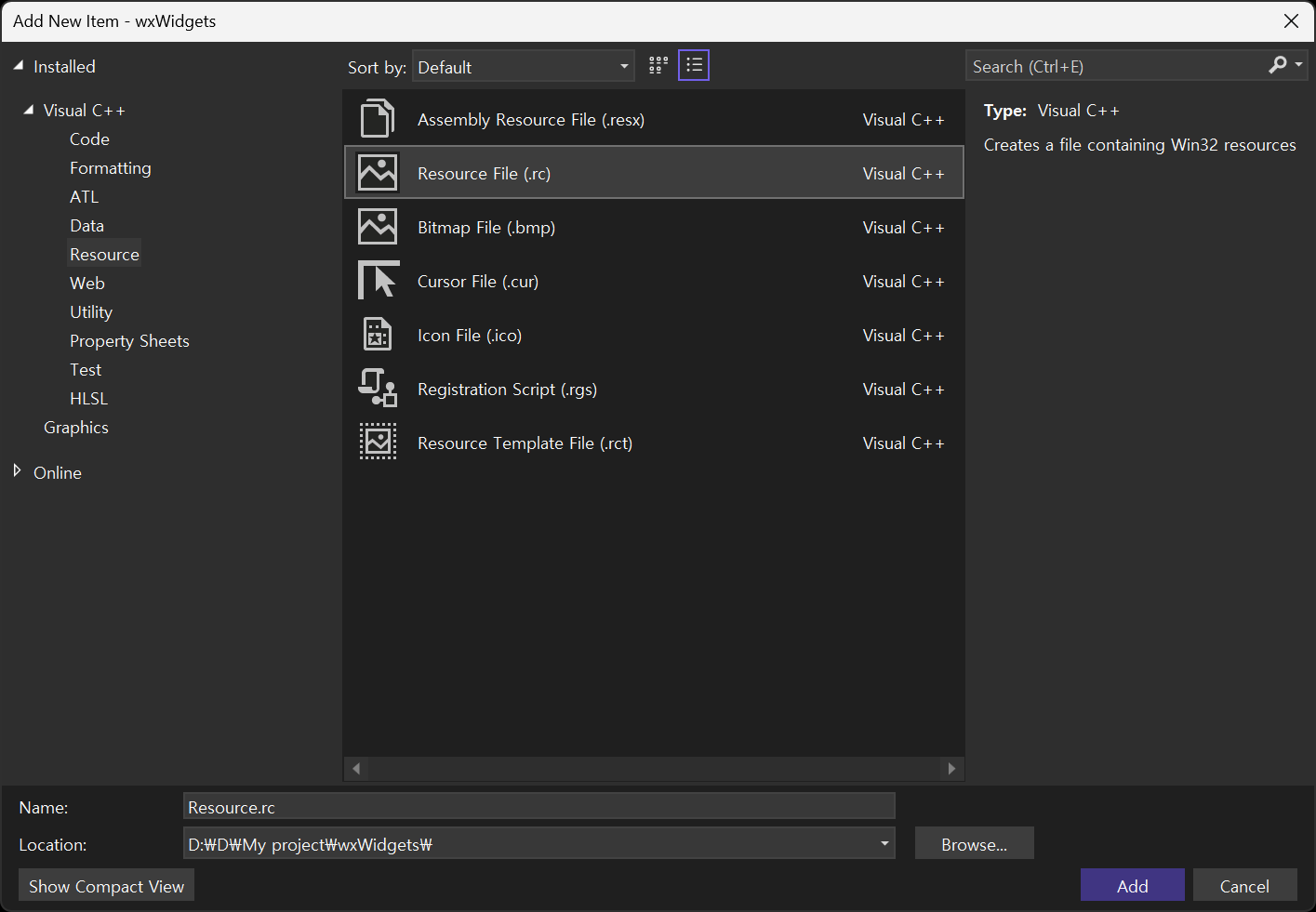
Task: Click "Visual C++" label in Bitmap File row
Action: point(903,228)
